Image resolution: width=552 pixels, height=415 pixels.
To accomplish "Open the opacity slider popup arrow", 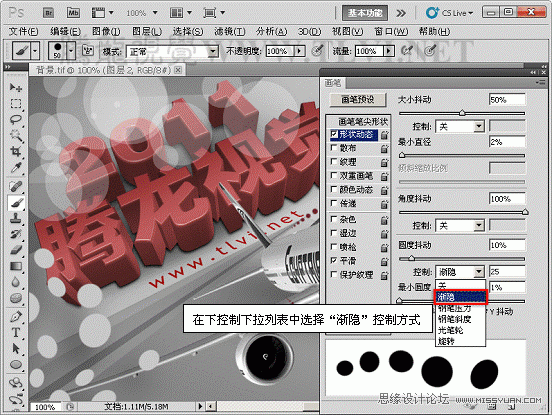I will tap(300, 51).
